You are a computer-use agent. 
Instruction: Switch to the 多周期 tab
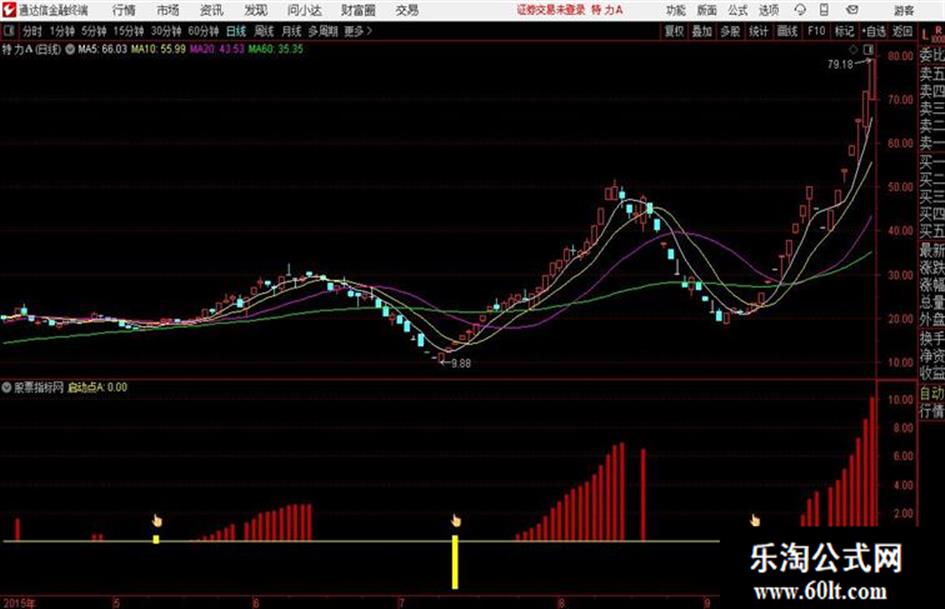point(323,31)
